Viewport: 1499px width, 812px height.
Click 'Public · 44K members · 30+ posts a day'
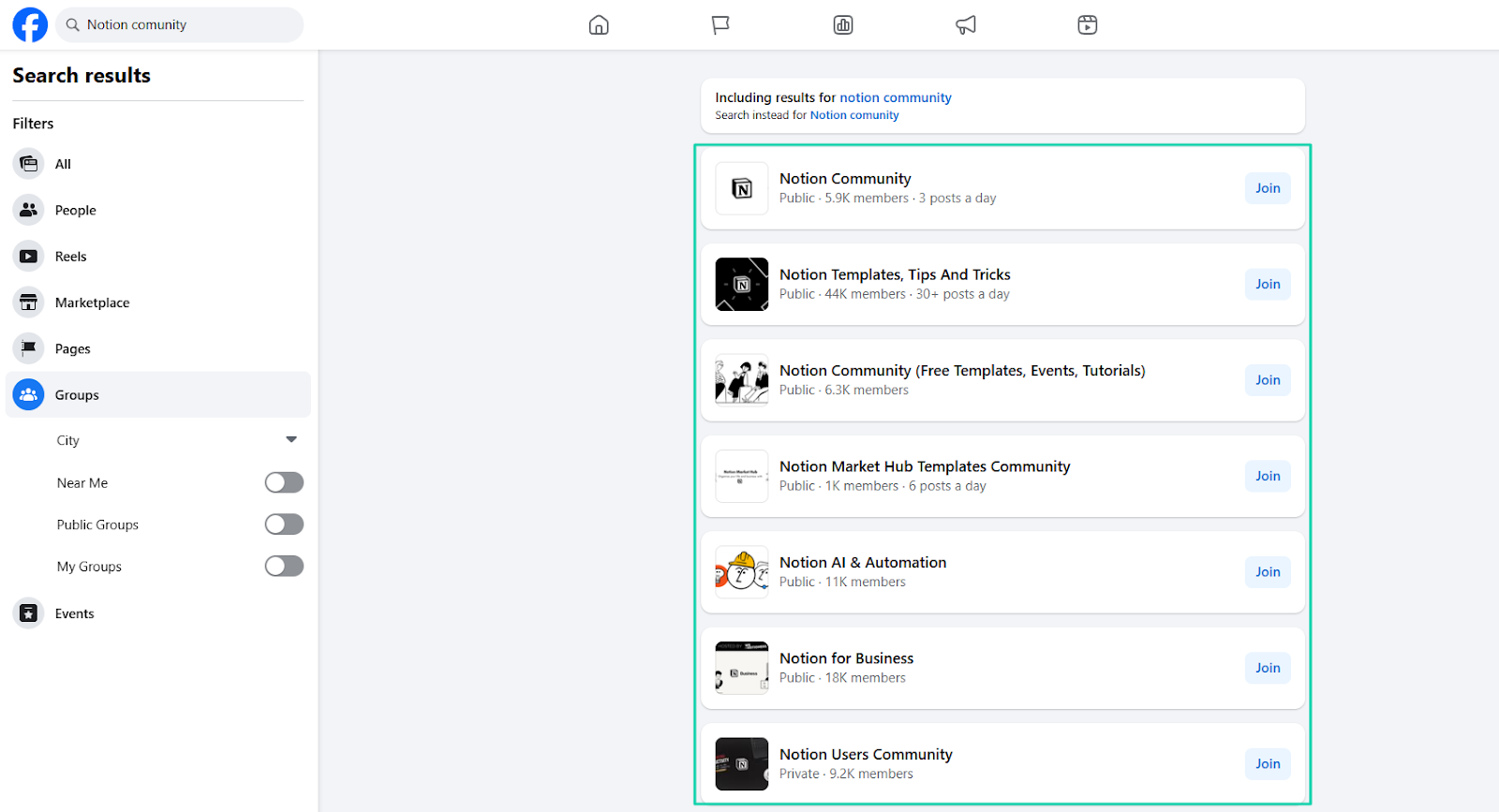click(895, 294)
